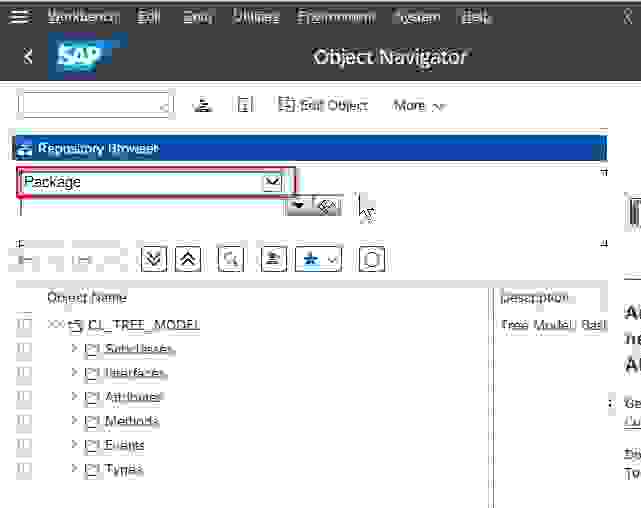Select the Types tree item
The width and height of the screenshot is (641, 508).
[x=124, y=470]
